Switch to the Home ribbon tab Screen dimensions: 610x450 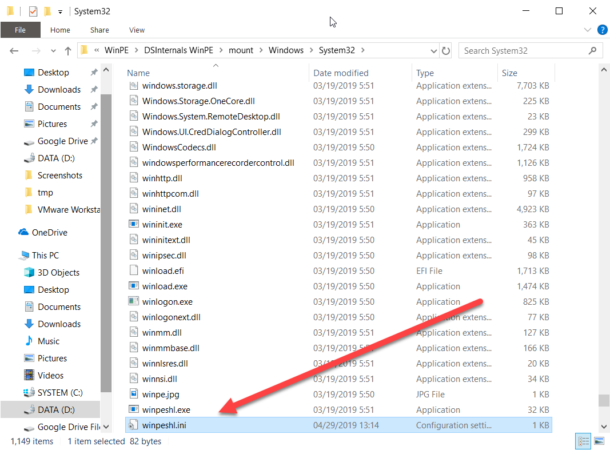60,30
